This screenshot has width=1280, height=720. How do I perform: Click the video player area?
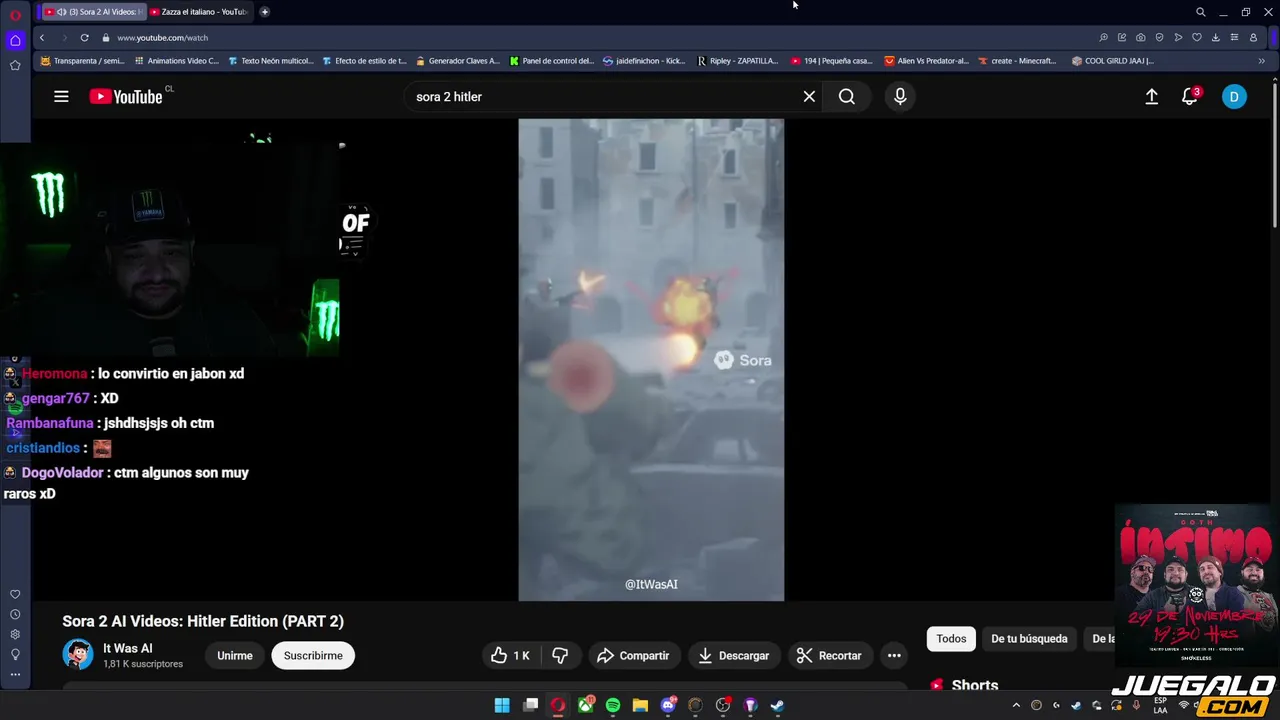[651, 360]
